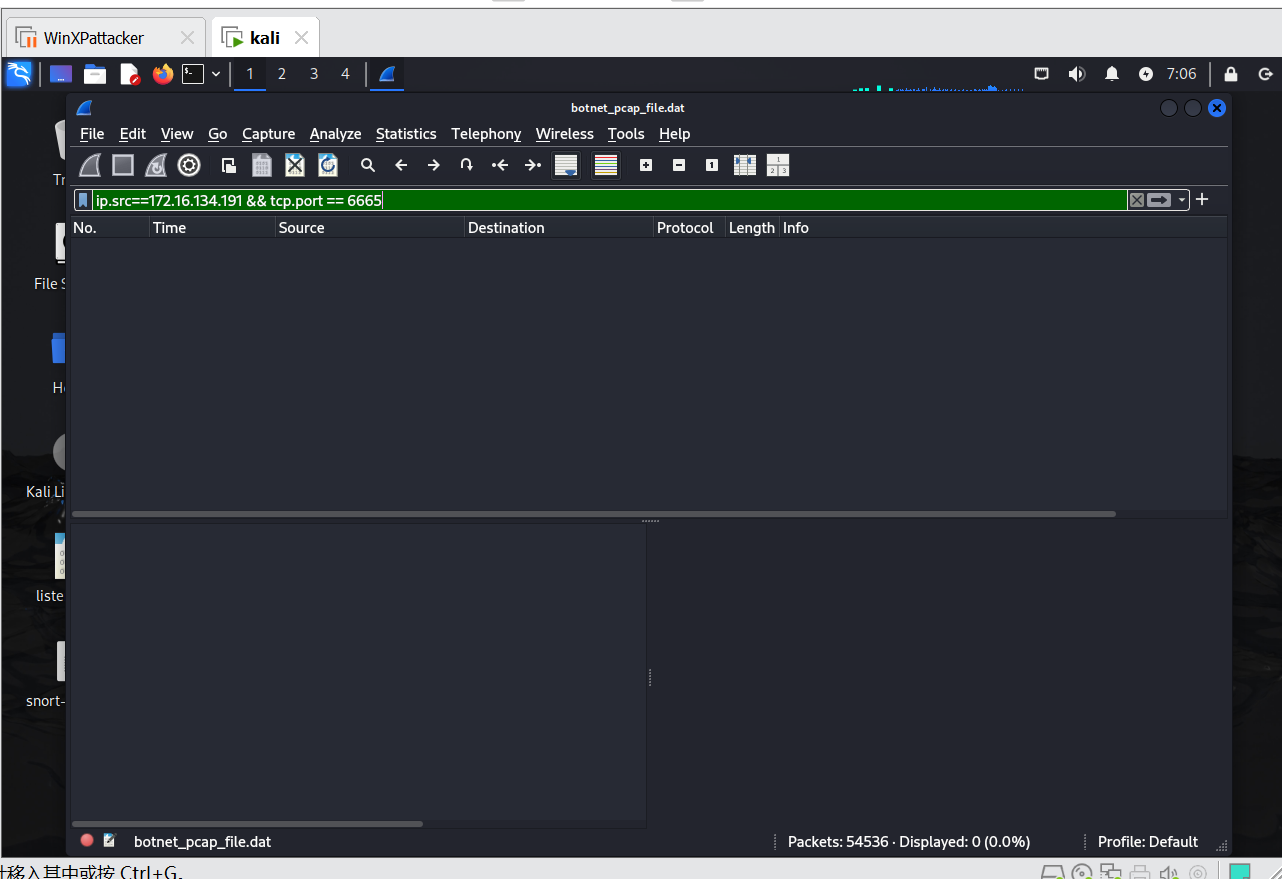Sort packets by the Time column
The image size is (1282, 879).
coord(212,228)
